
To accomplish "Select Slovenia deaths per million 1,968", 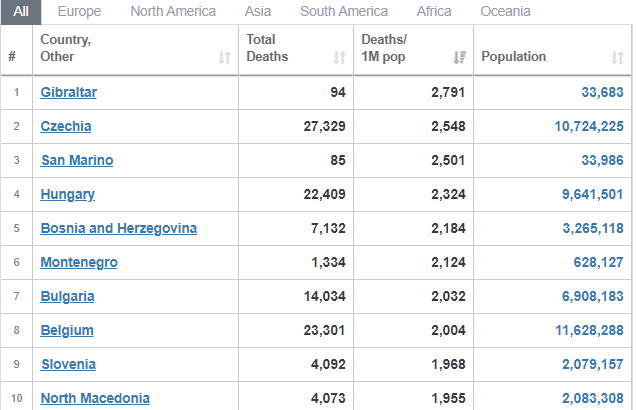I will [448, 365].
